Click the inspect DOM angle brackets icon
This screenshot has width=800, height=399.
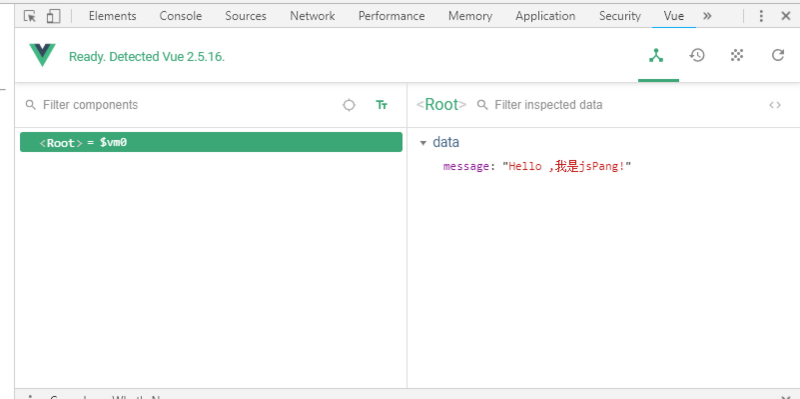(775, 105)
